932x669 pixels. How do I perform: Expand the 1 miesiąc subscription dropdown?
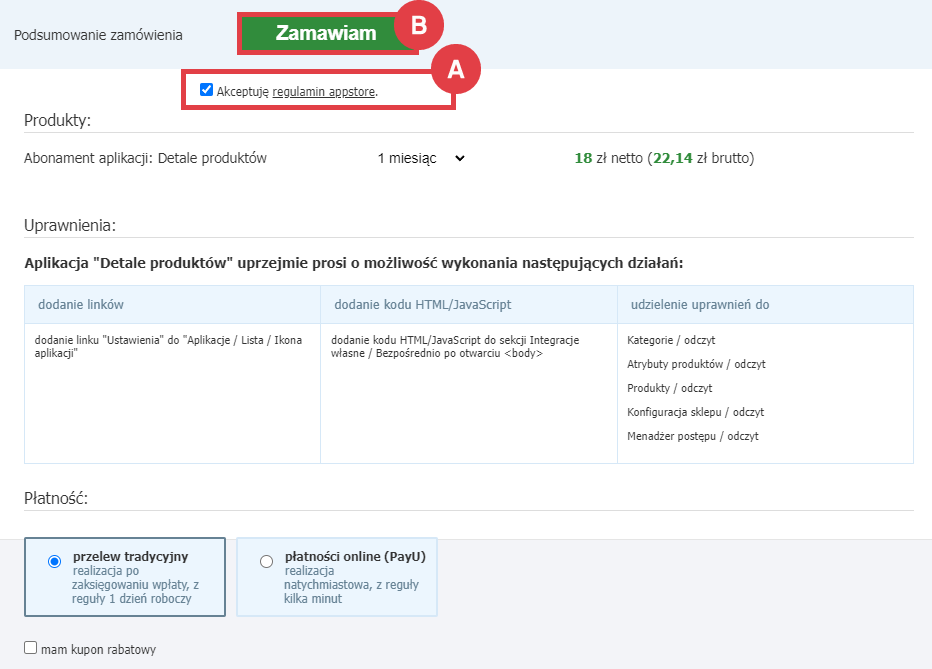tap(421, 158)
